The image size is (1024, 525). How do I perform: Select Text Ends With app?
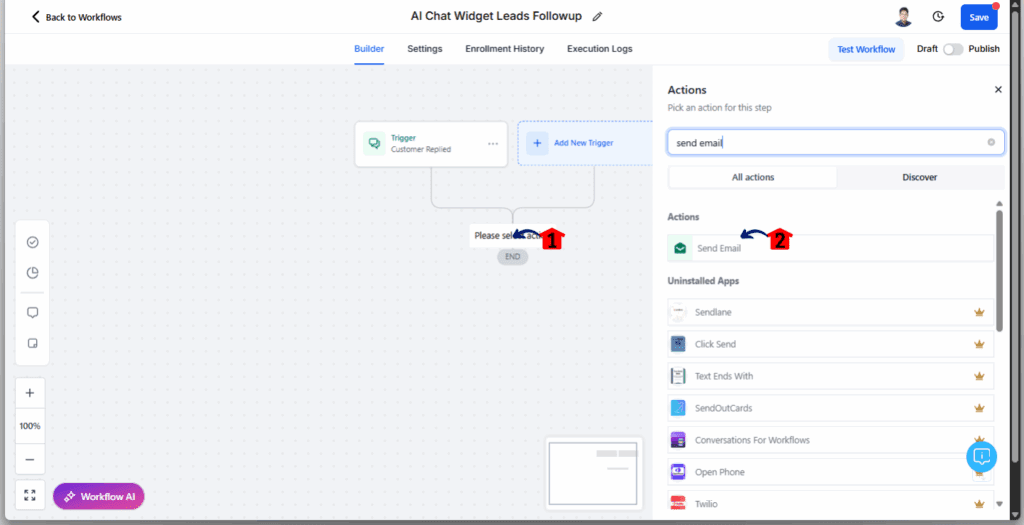coord(831,376)
